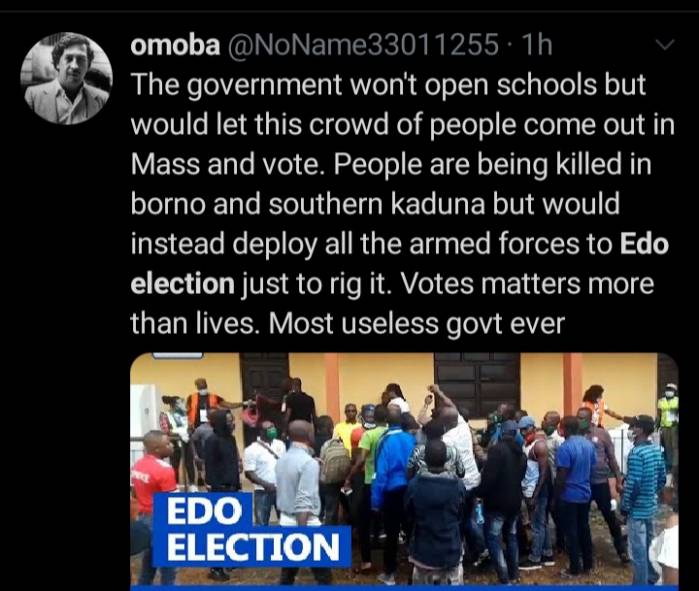Open the attached Edo election photo
699x591 pixels.
click(x=404, y=470)
